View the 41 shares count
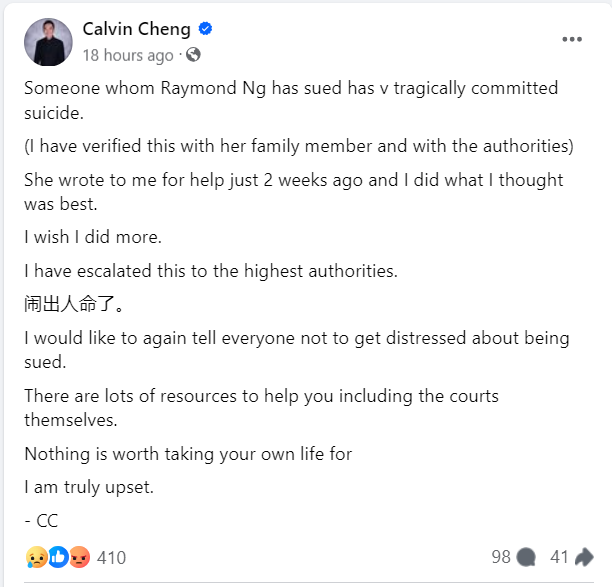612x587 pixels. click(559, 557)
